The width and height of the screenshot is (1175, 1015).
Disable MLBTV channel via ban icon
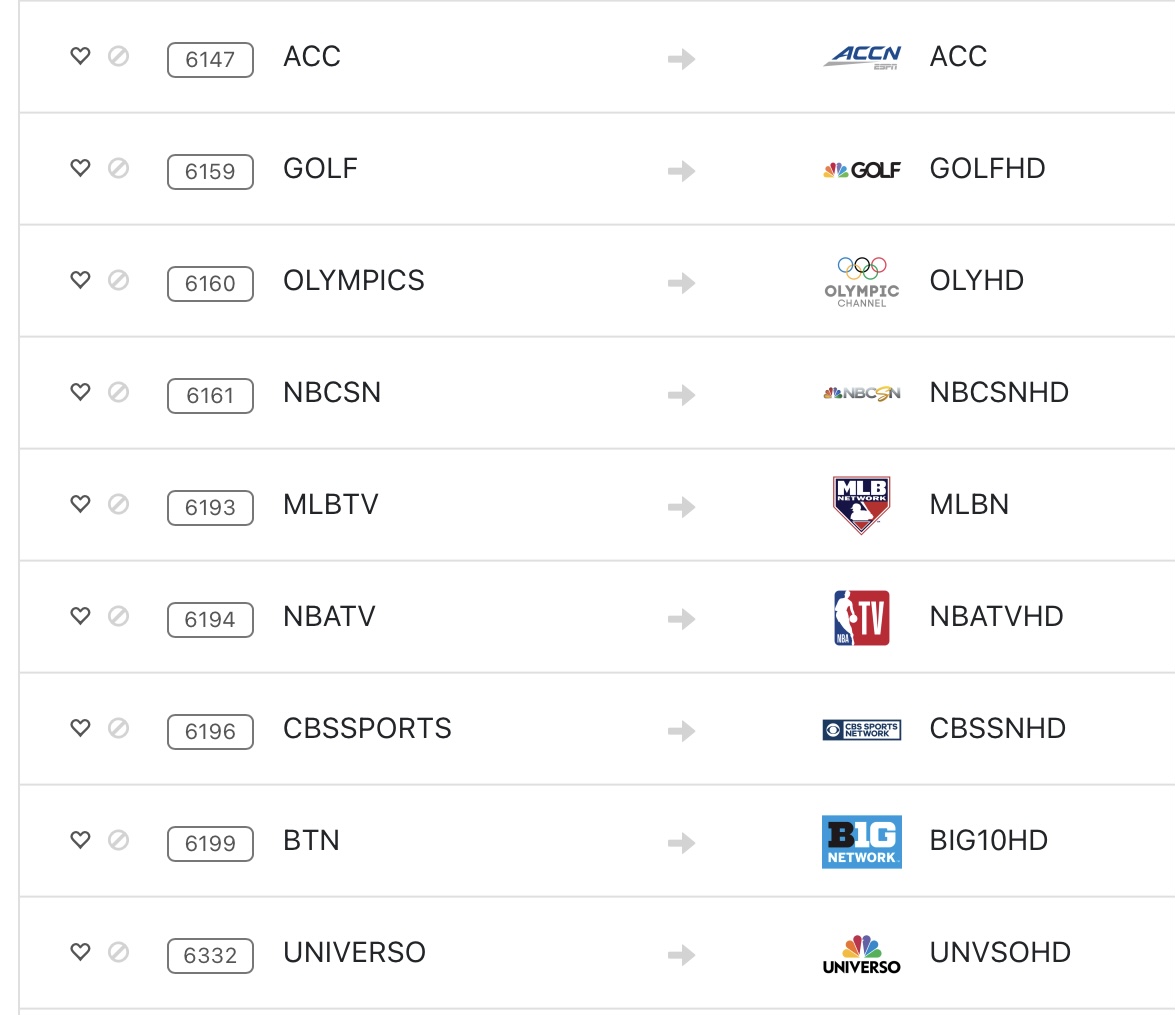tap(118, 505)
